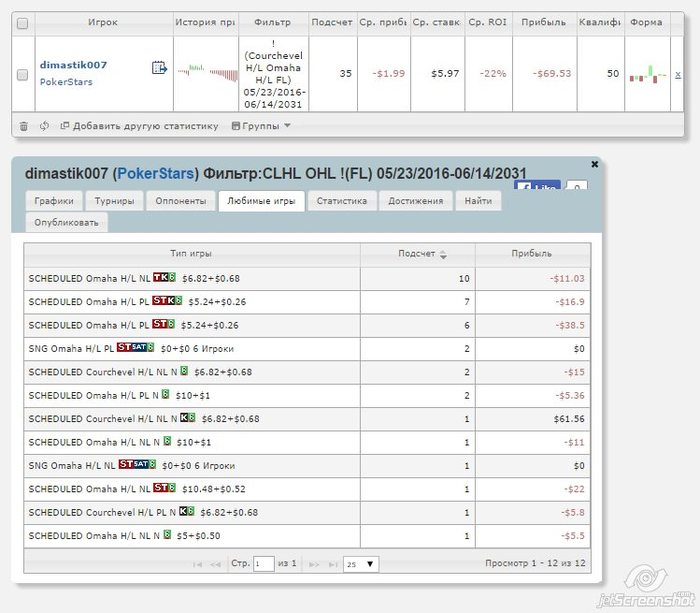
Task: Click the refresh icon in the toolbar
Action: [x=44, y=126]
